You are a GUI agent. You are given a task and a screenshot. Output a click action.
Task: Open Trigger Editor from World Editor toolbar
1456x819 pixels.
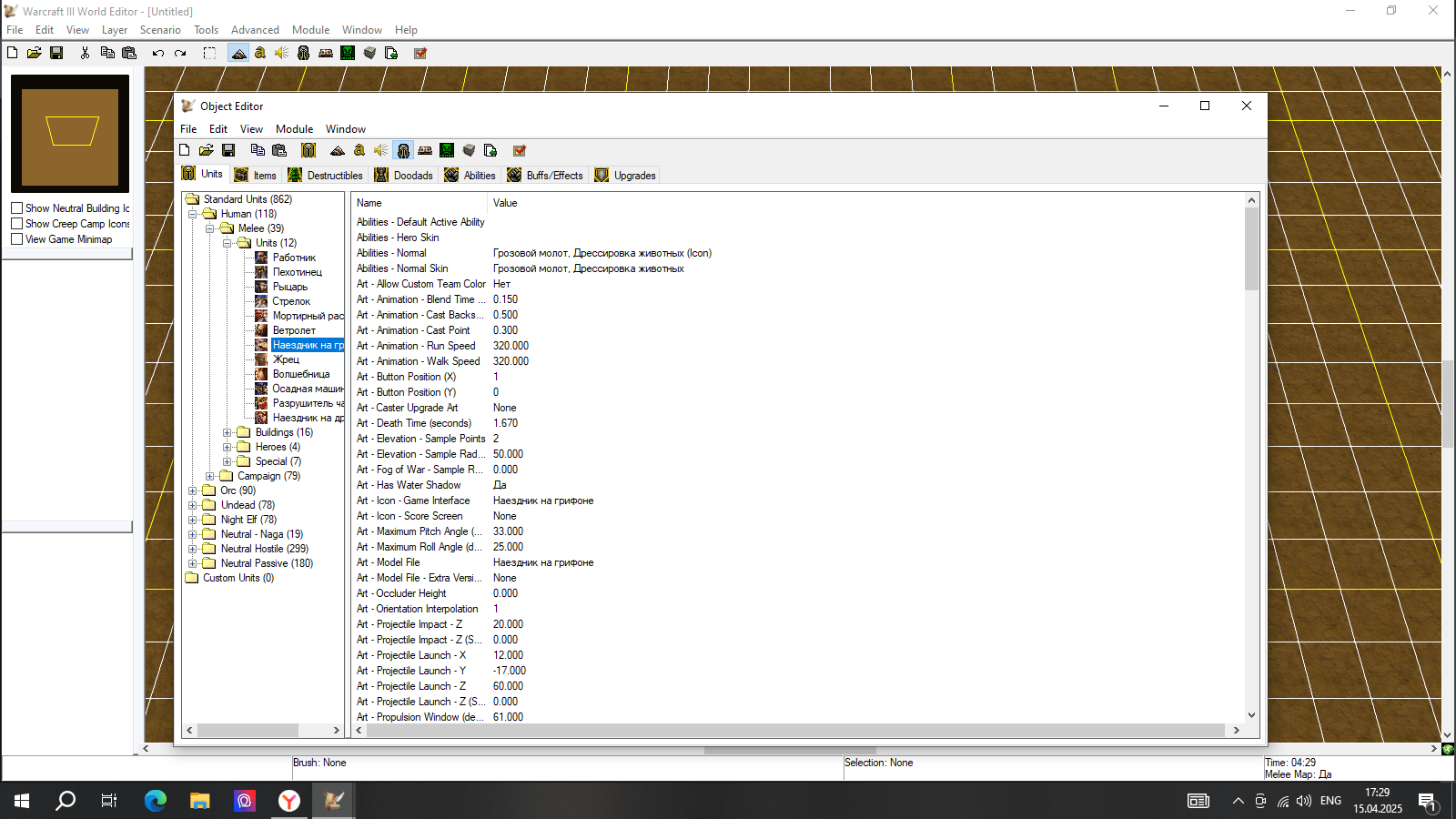coord(260,53)
